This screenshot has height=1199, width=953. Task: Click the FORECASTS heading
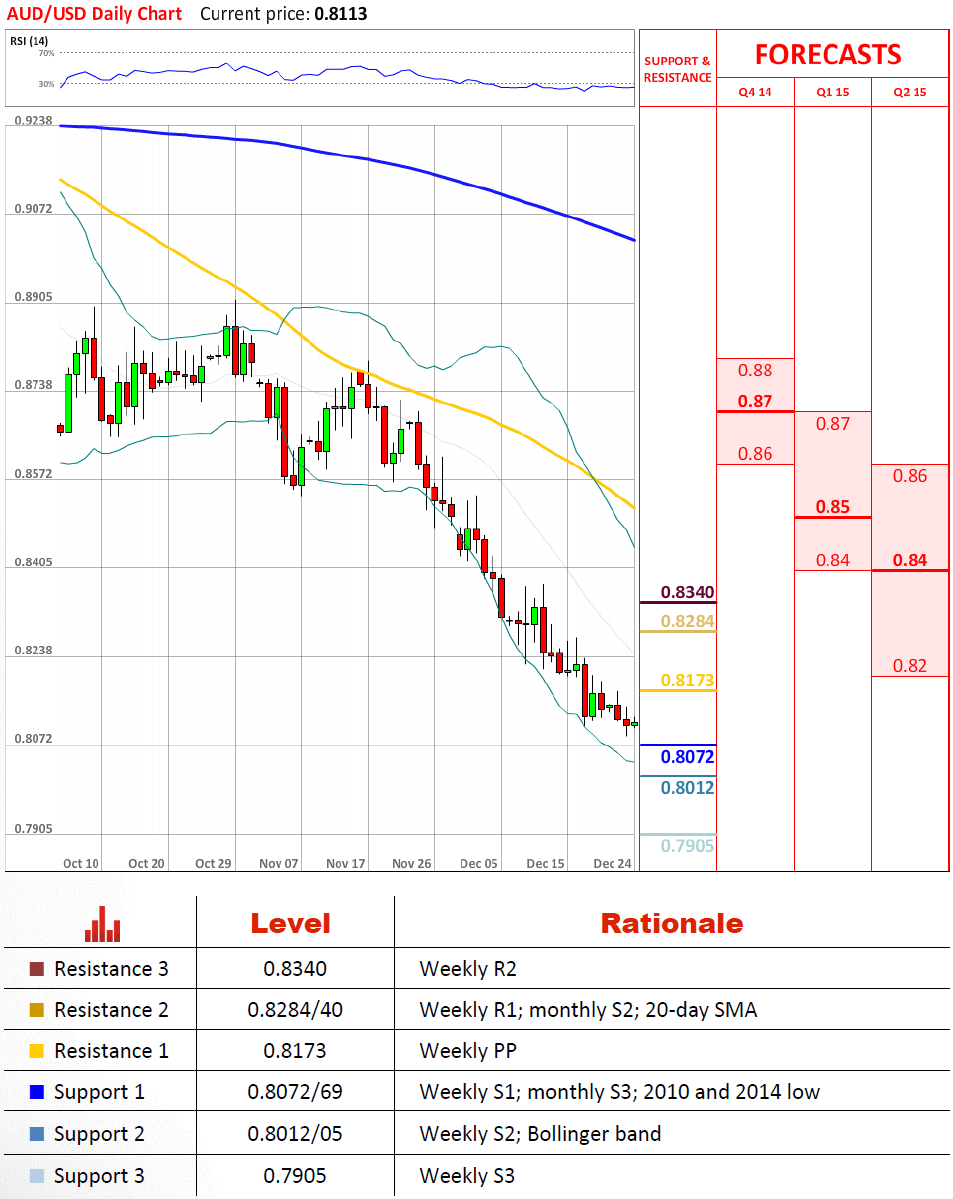coord(828,54)
